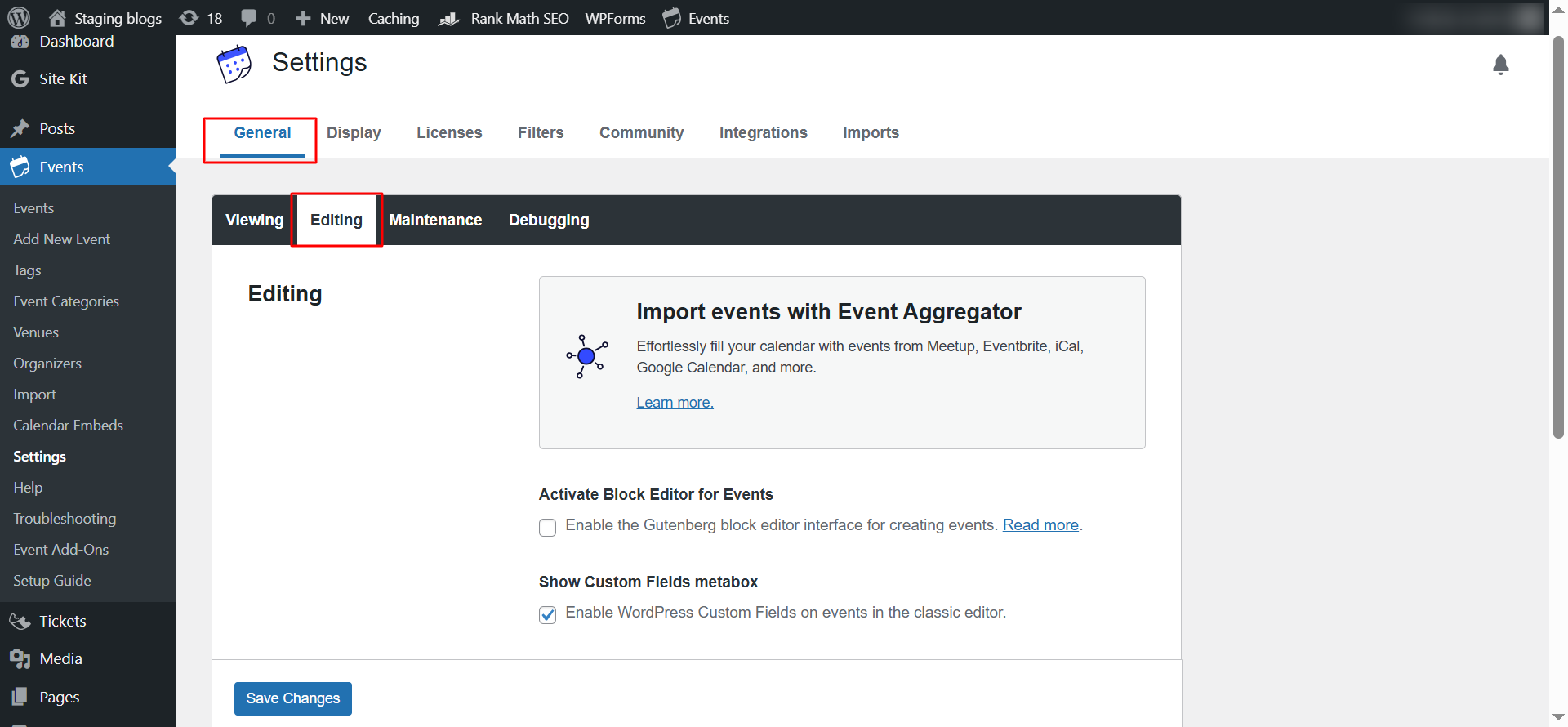Image resolution: width=1568 pixels, height=727 pixels.
Task: Click the Media icon in sidebar
Action: tap(20, 658)
